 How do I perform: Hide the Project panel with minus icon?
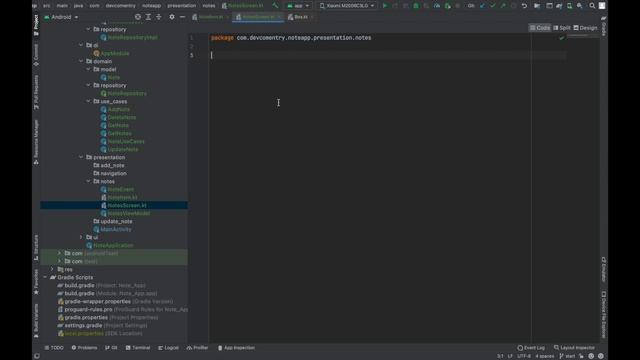pos(182,17)
